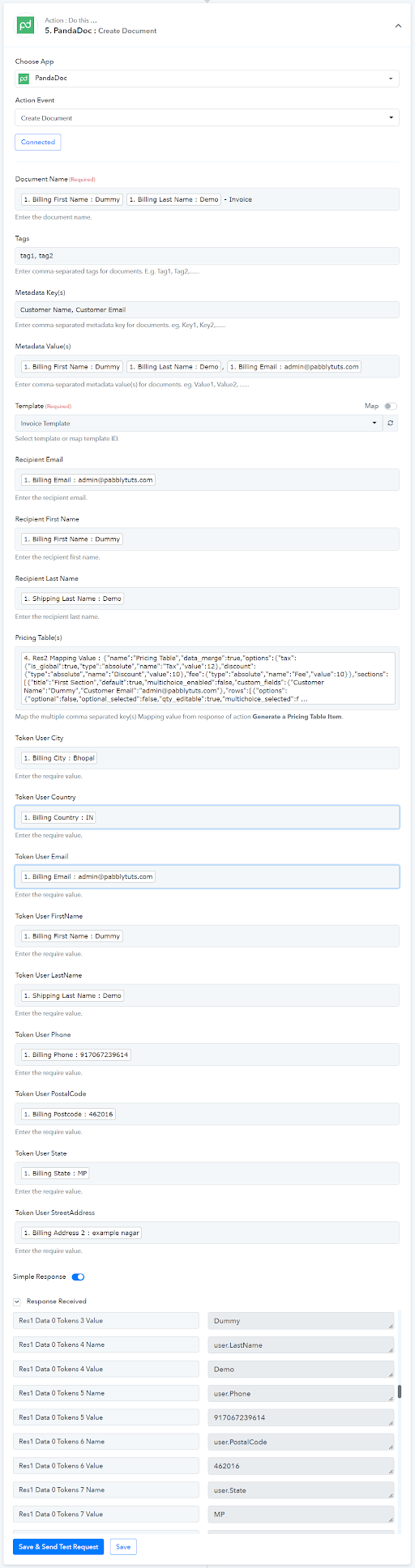Click the Pricing Table(s) mapping text area

pyautogui.click(x=207, y=667)
